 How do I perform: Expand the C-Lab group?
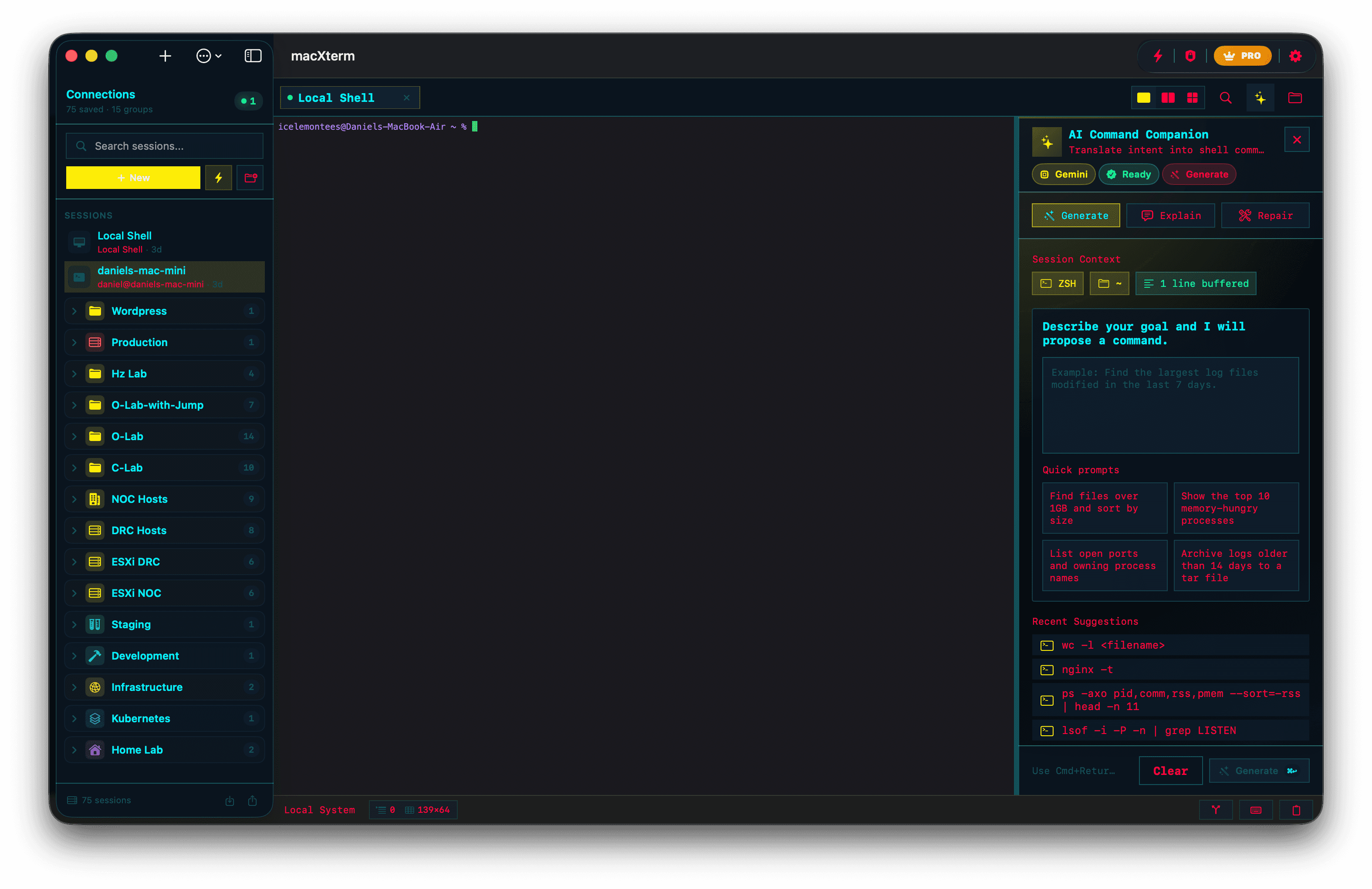point(164,468)
